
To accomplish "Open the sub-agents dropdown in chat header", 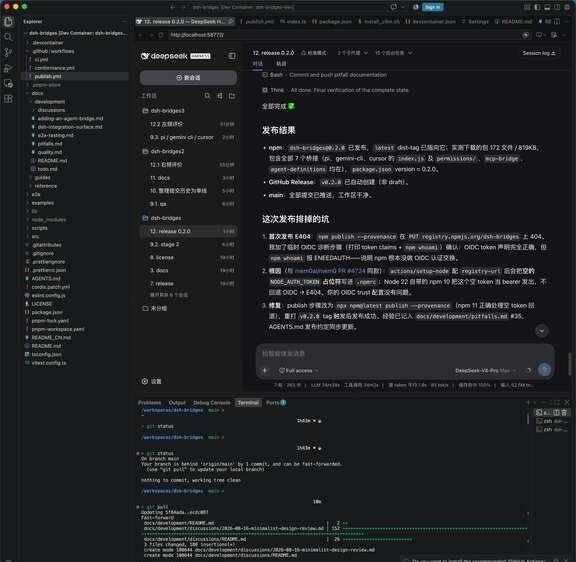I will tap(352, 53).
